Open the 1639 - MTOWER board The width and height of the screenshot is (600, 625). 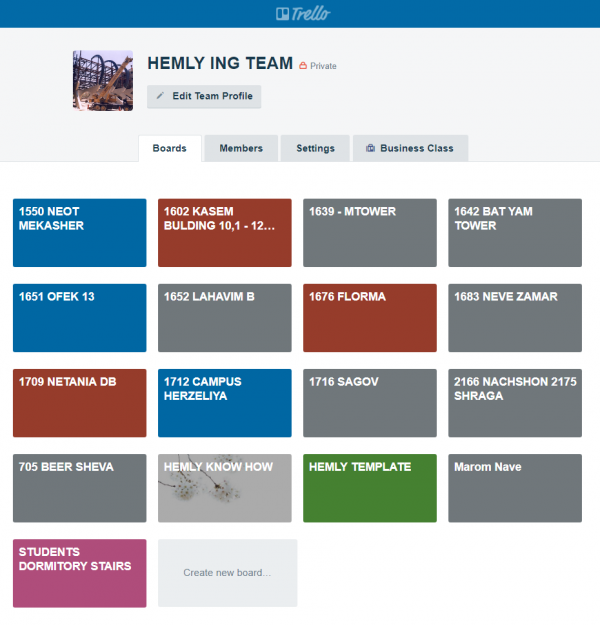click(x=370, y=233)
